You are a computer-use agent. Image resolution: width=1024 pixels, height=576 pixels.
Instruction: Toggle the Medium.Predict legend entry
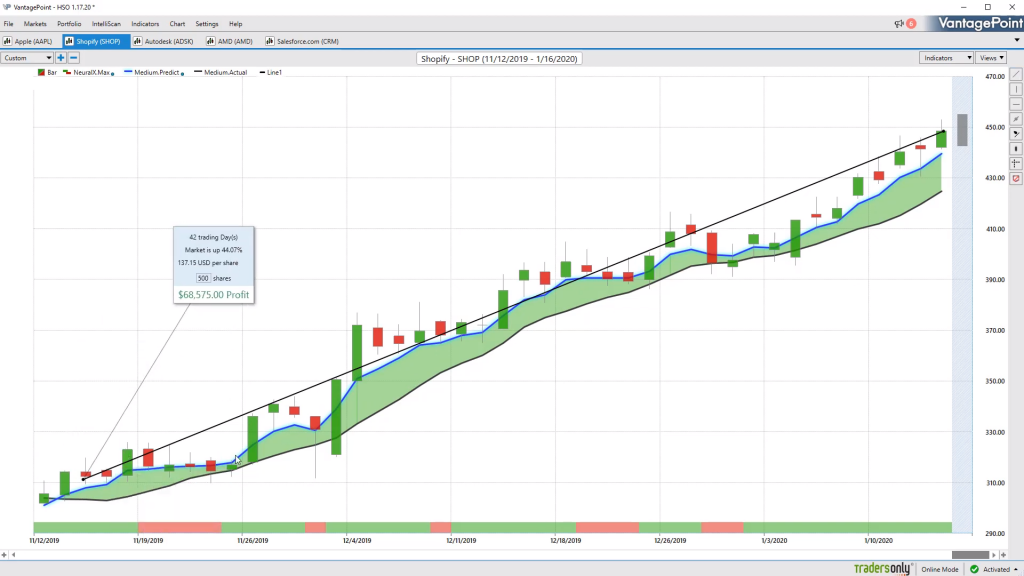tap(154, 72)
